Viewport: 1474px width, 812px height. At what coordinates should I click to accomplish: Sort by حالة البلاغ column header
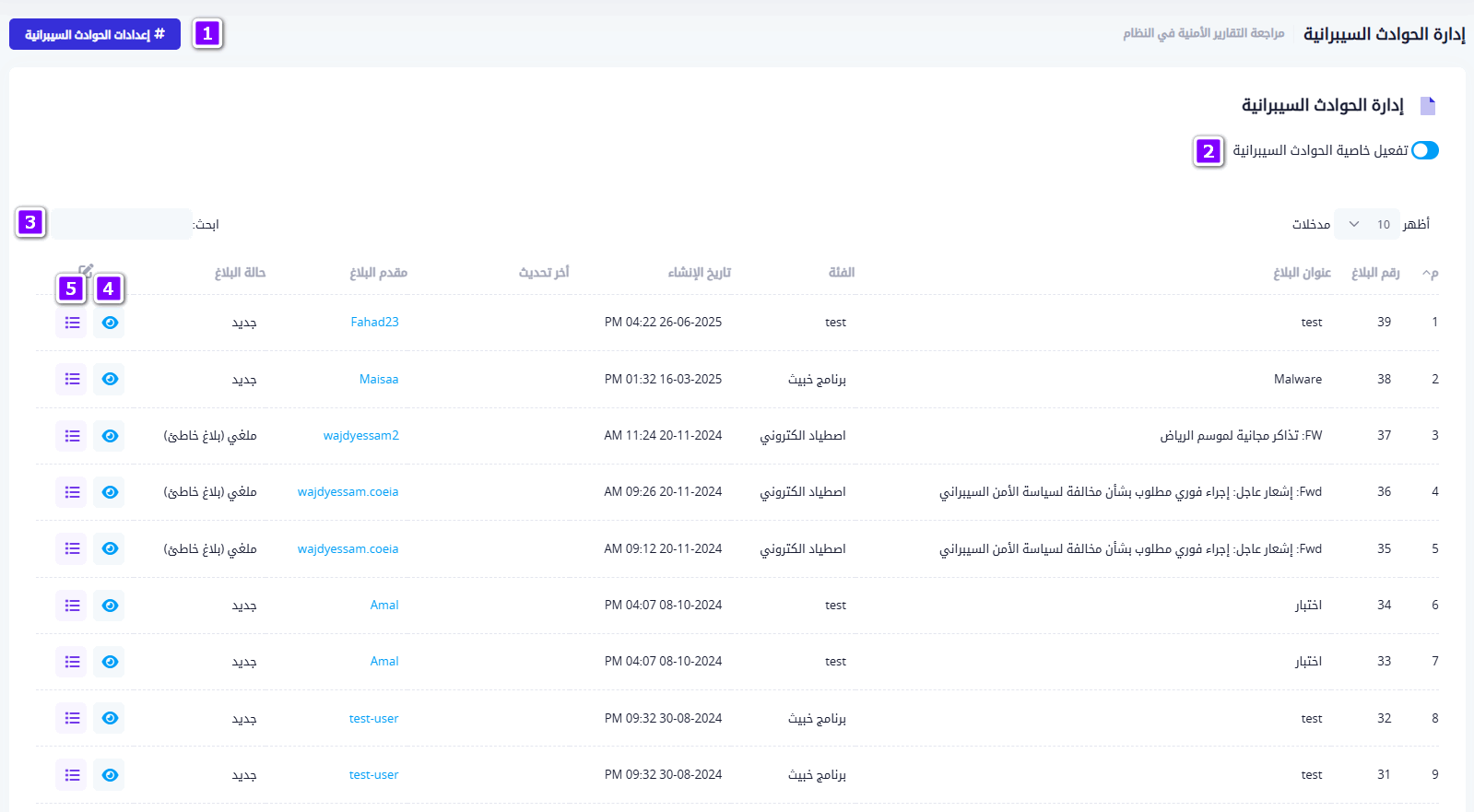[240, 273]
